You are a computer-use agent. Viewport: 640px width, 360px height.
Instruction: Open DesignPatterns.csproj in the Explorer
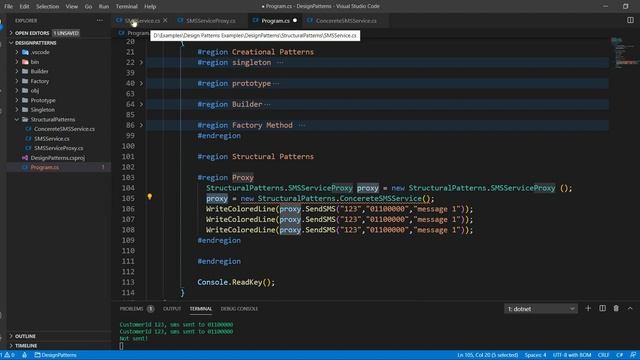pyautogui.click(x=59, y=158)
